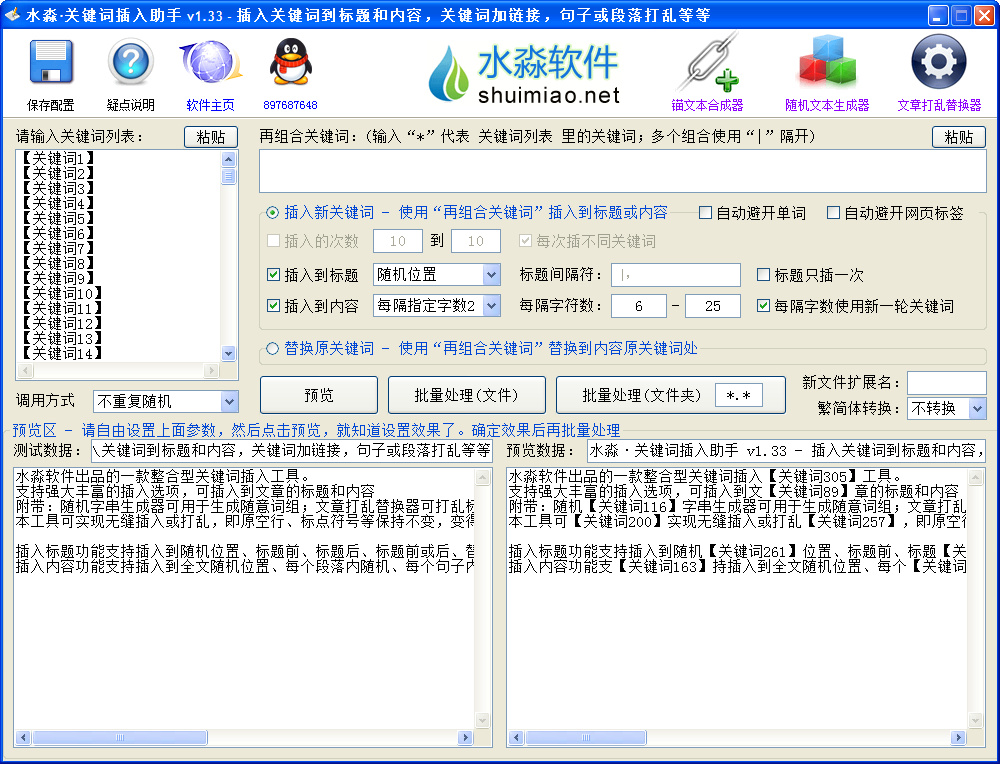Image resolution: width=1000 pixels, height=764 pixels.
Task: Click the title bar application icon
Action: click(x=11, y=14)
